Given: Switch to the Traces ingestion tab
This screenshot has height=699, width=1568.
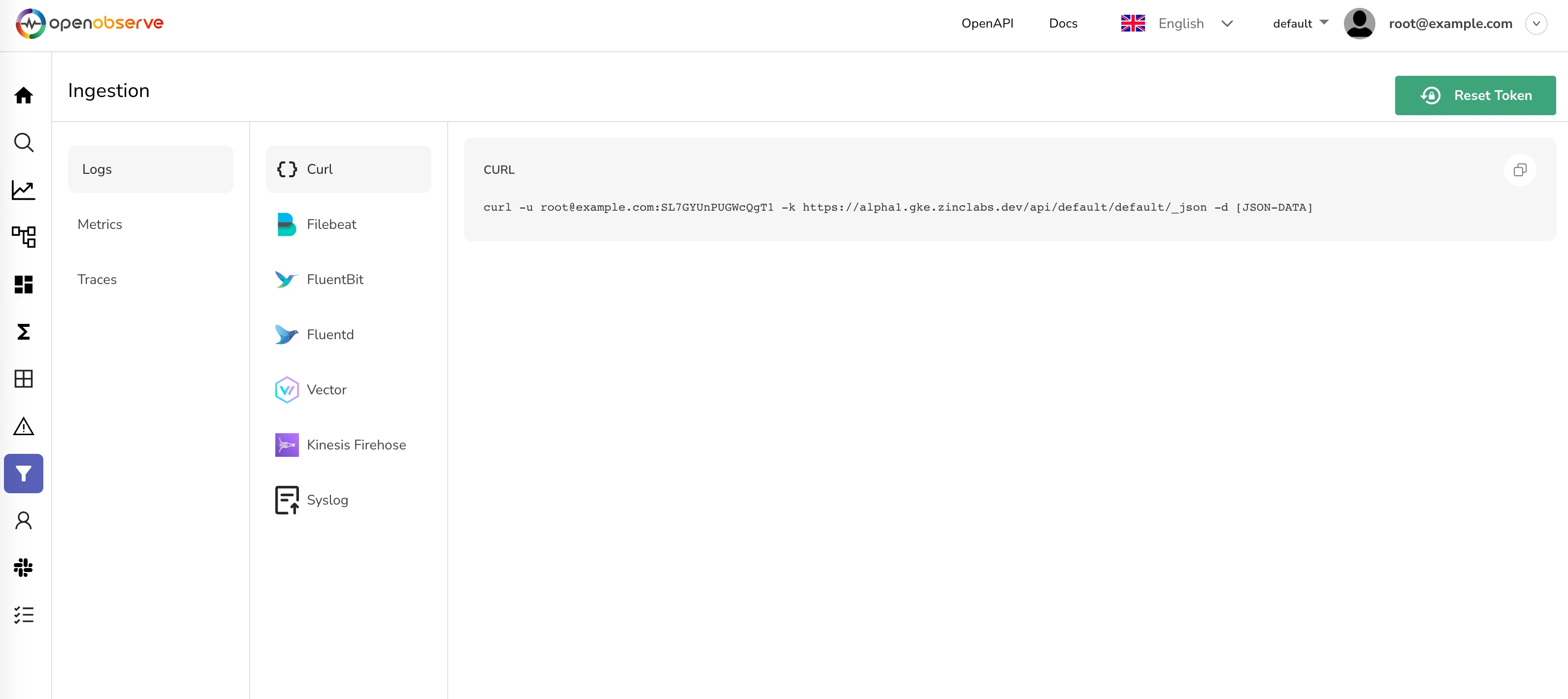Looking at the screenshot, I should pyautogui.click(x=97, y=279).
